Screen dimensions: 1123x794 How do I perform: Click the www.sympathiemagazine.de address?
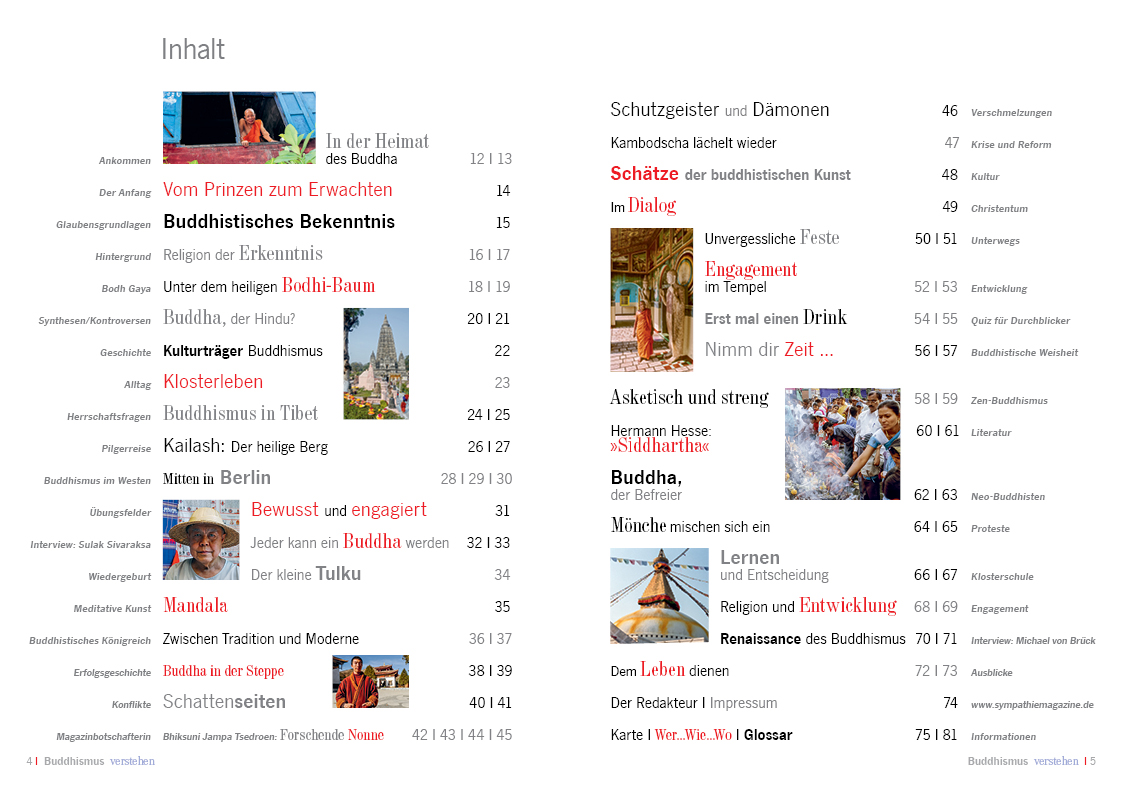(1032, 705)
